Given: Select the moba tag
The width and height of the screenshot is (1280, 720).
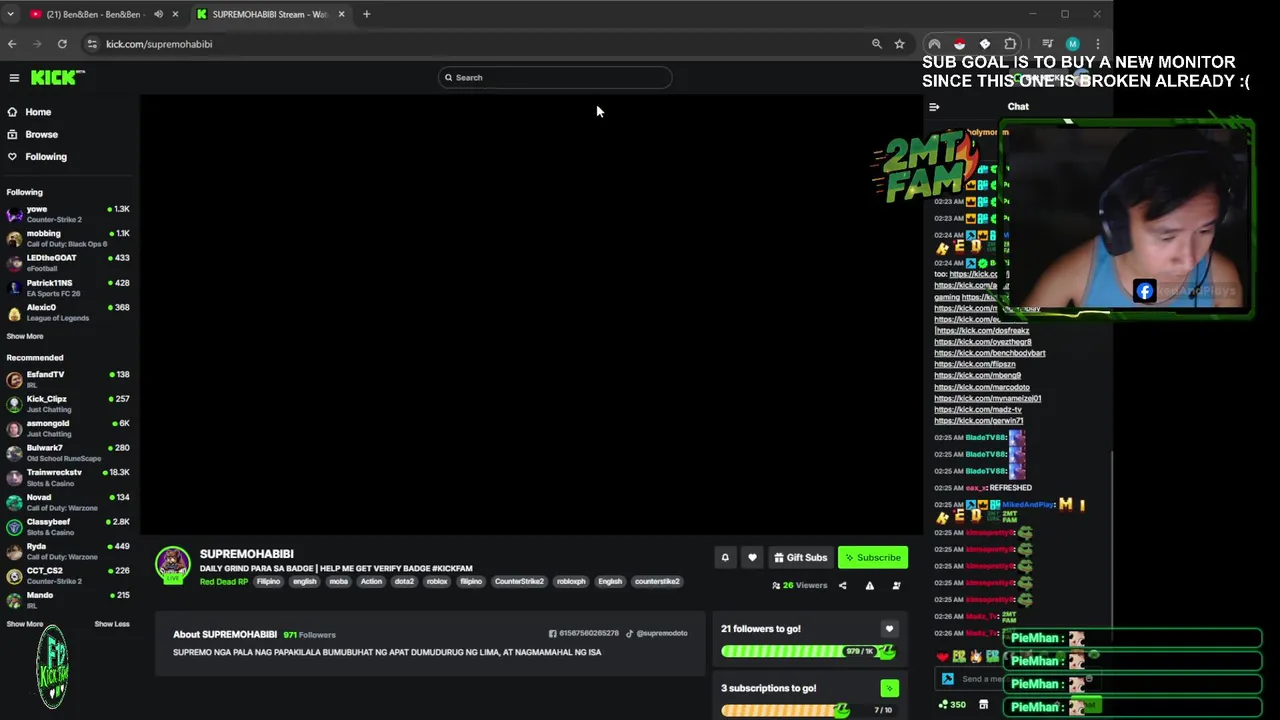Looking at the screenshot, I should point(339,582).
